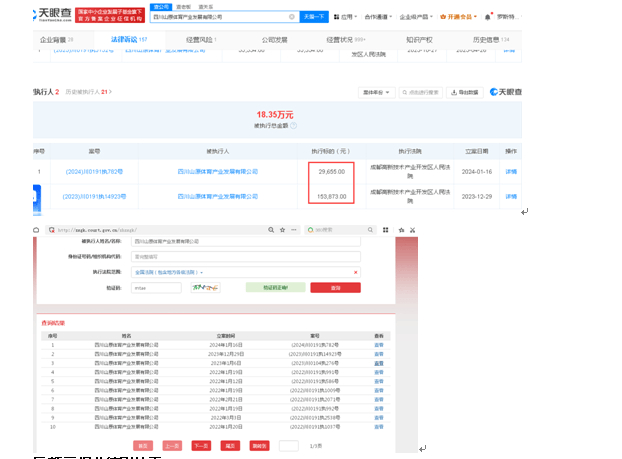View row 1 case (2024)川0191执782号
The width and height of the screenshot is (622, 459).
coord(379,345)
